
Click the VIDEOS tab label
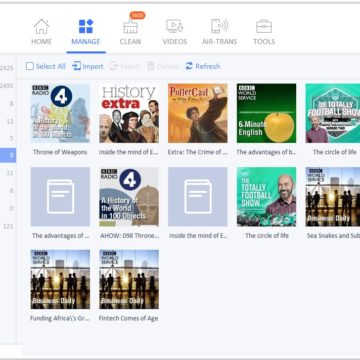pos(175,42)
